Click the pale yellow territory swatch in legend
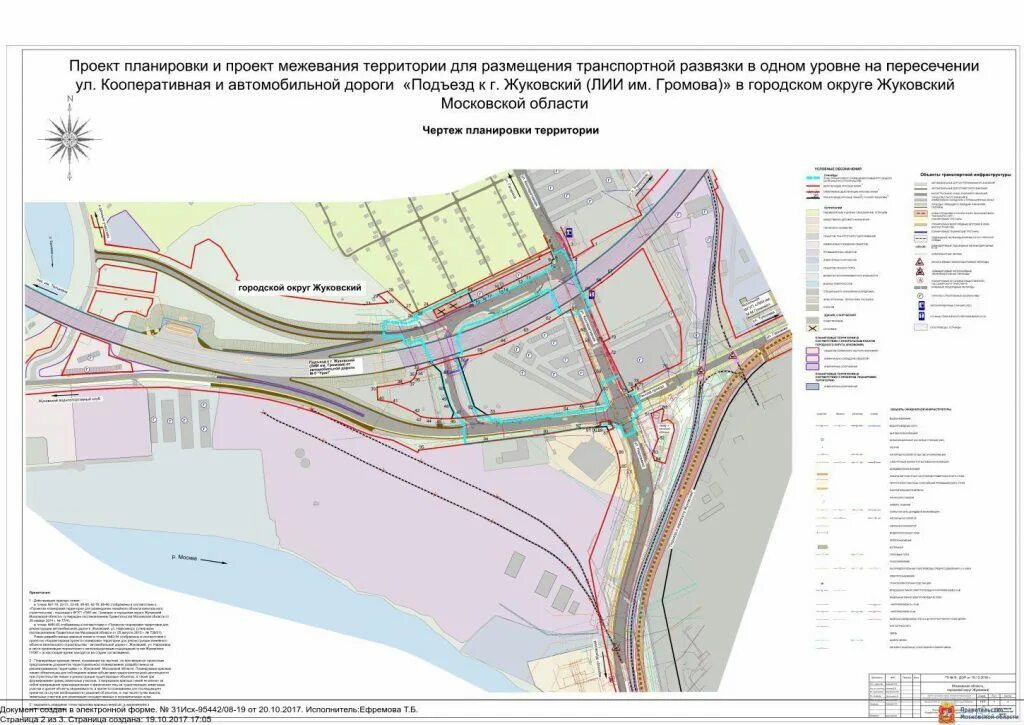The image size is (1024, 725). (813, 213)
